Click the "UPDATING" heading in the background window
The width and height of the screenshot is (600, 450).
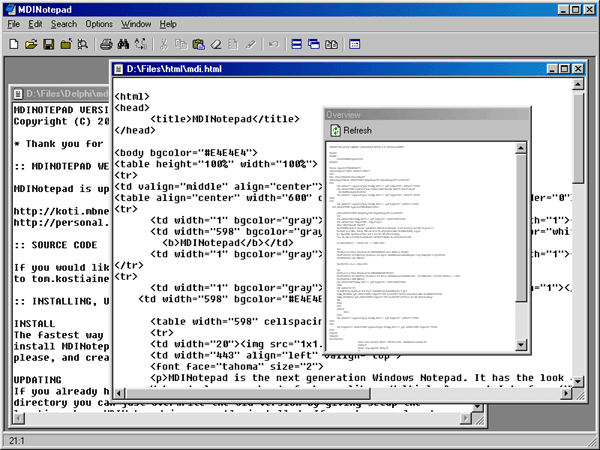click(38, 380)
